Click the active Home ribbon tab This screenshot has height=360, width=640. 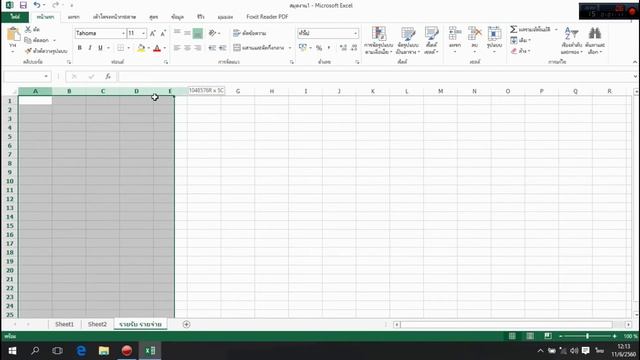point(45,17)
